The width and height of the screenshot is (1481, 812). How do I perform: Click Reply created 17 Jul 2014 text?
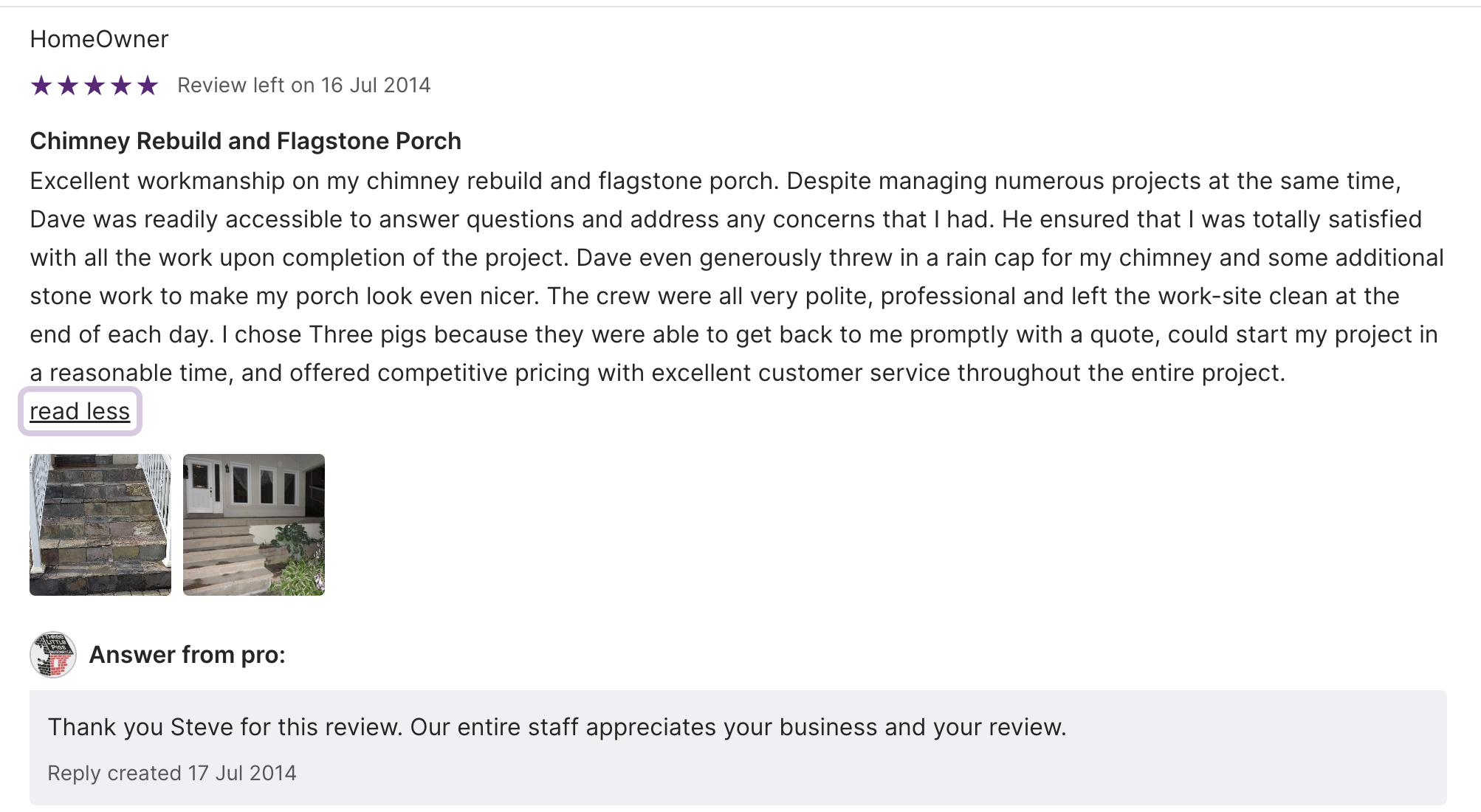click(171, 773)
